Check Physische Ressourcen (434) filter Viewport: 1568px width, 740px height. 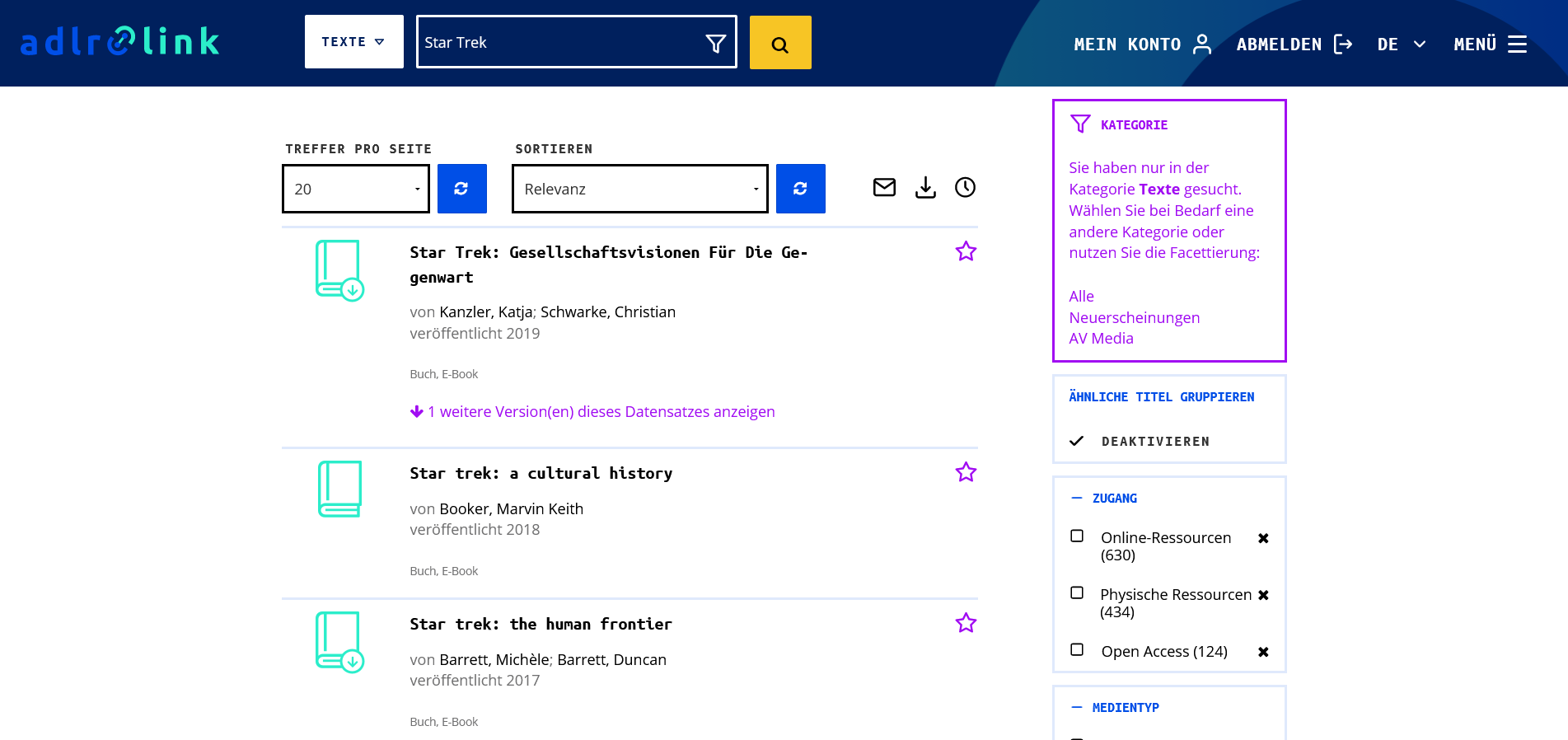[1077, 593]
